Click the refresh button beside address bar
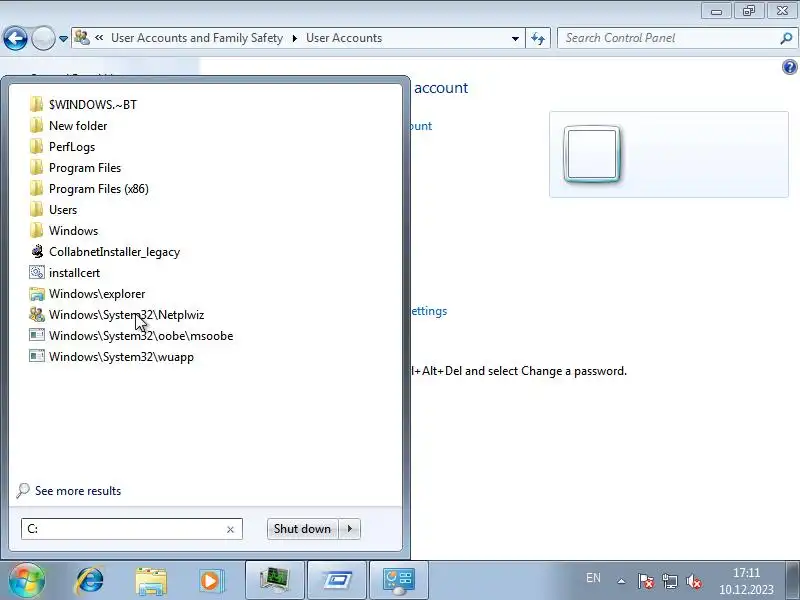This screenshot has width=800, height=600. (x=538, y=38)
